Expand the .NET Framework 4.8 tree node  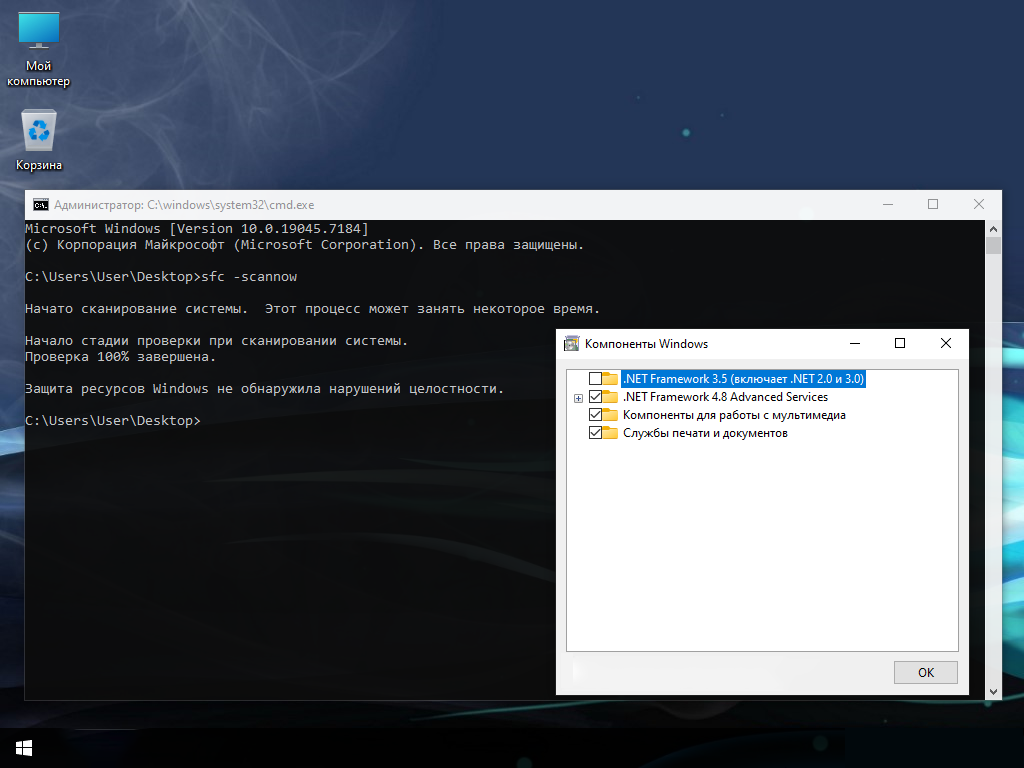coord(578,398)
